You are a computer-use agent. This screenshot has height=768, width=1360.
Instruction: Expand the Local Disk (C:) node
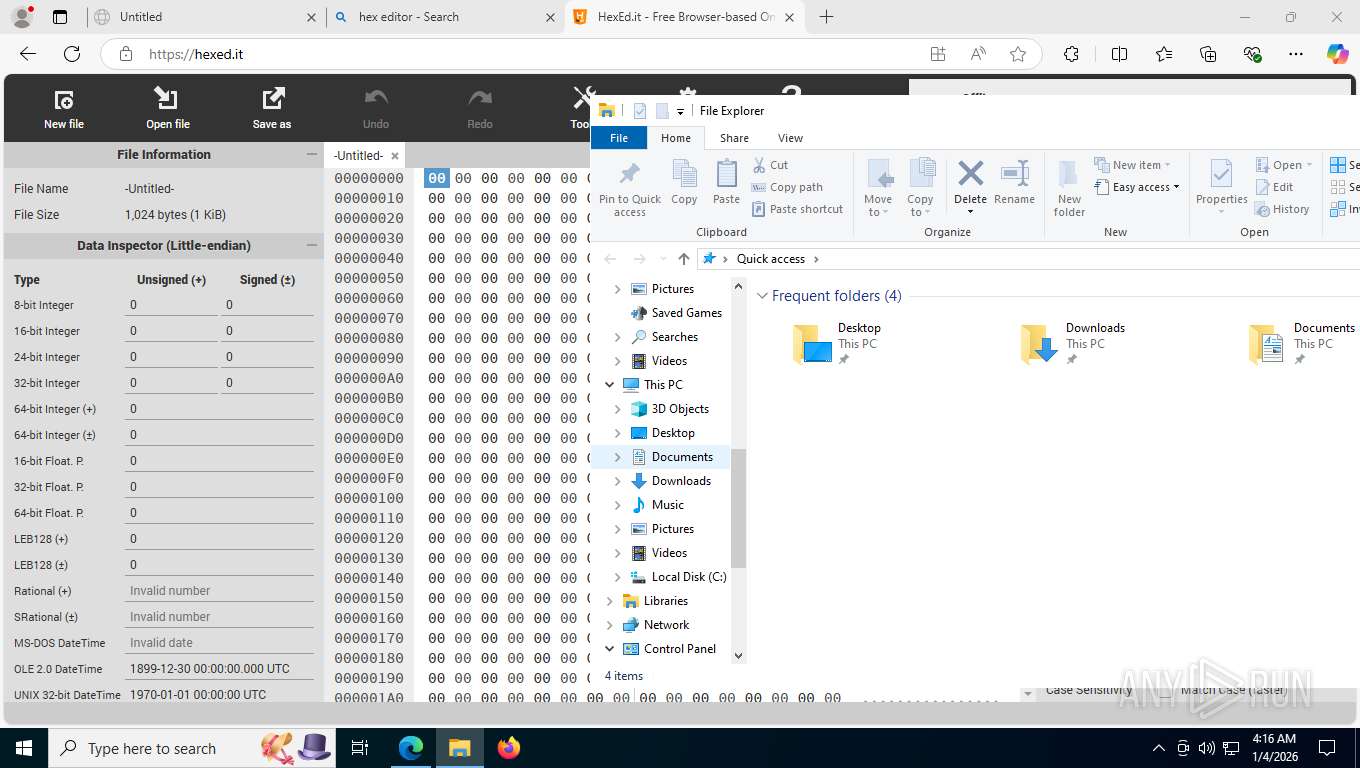(618, 577)
